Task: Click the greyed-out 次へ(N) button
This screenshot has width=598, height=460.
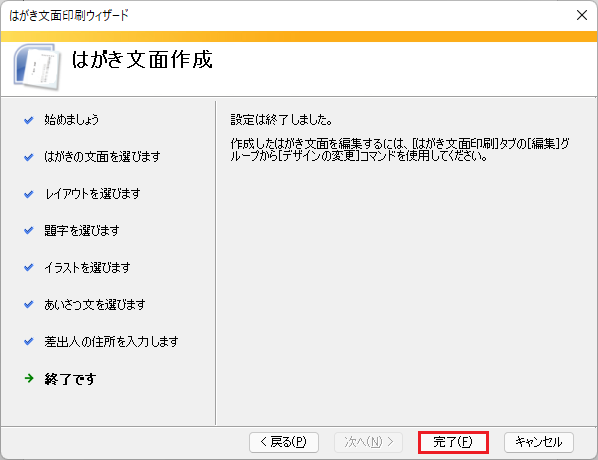Action: (x=368, y=442)
